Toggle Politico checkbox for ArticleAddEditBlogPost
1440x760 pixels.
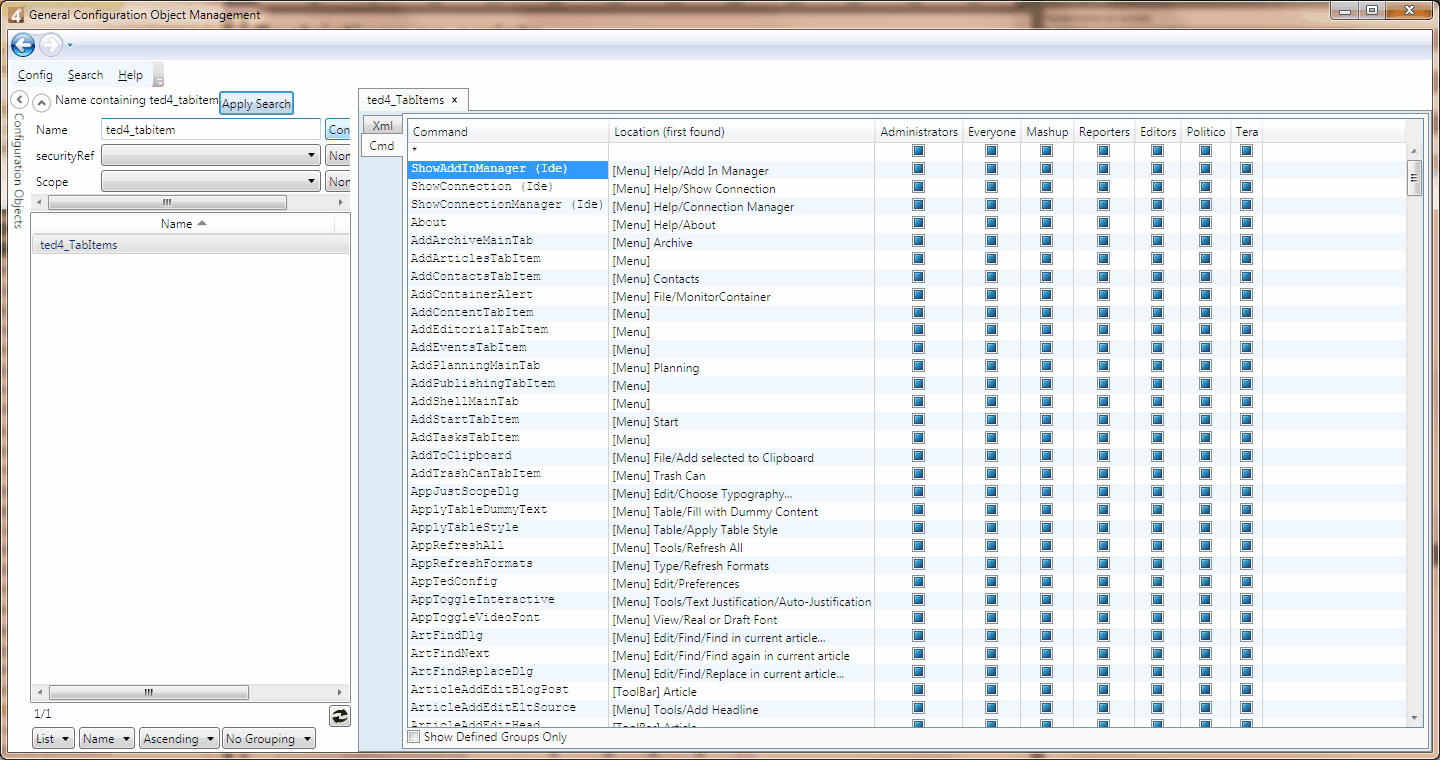coord(1205,691)
